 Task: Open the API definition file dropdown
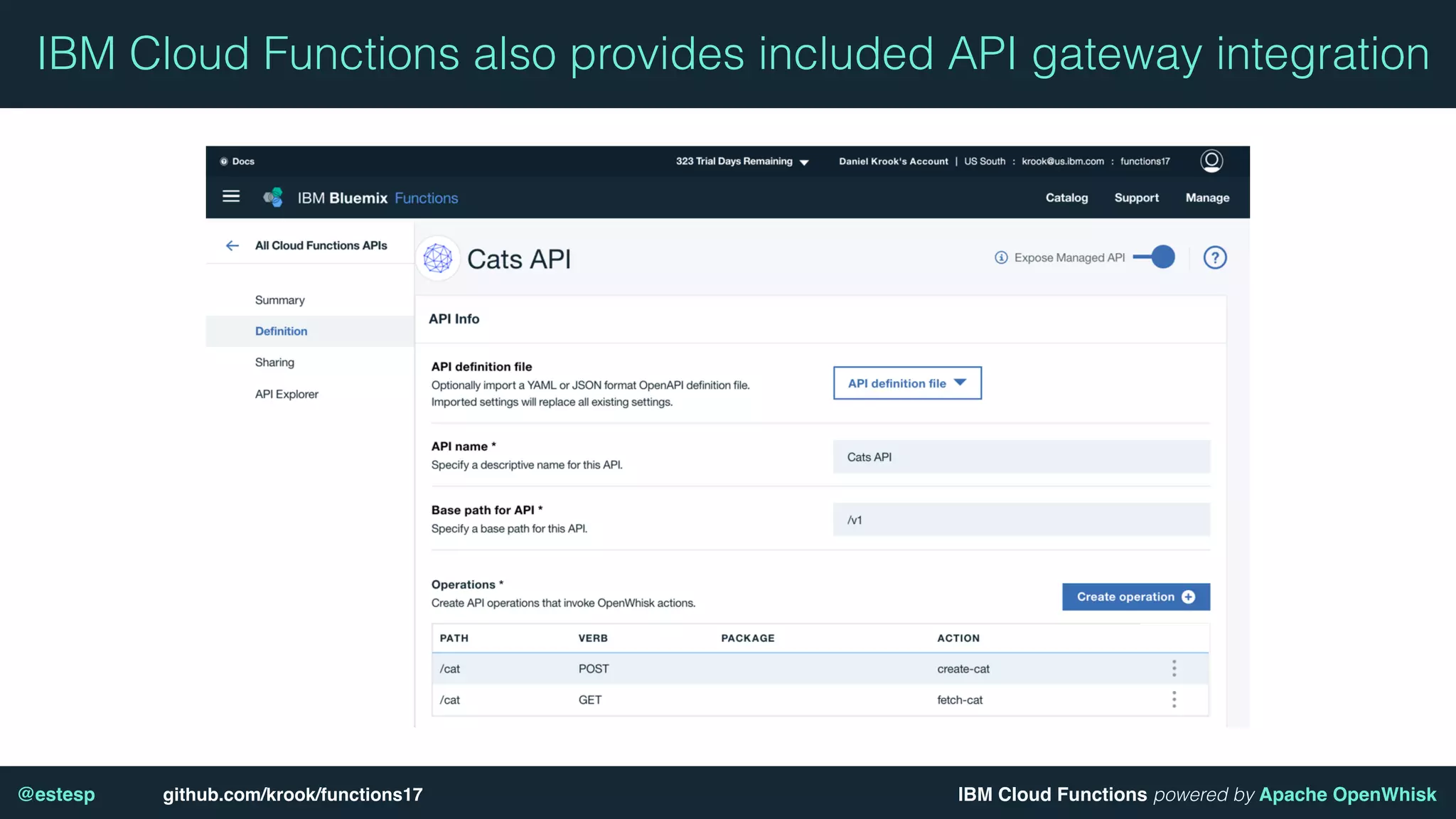907,383
